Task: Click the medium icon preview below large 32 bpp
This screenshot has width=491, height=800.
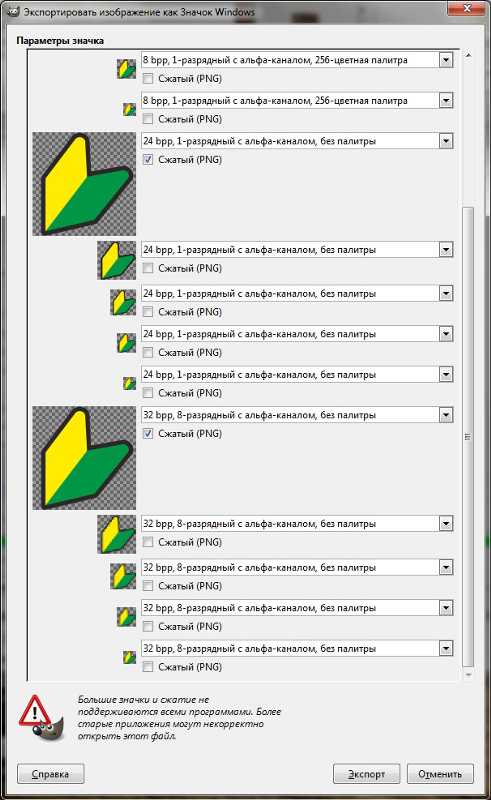Action: point(116,534)
